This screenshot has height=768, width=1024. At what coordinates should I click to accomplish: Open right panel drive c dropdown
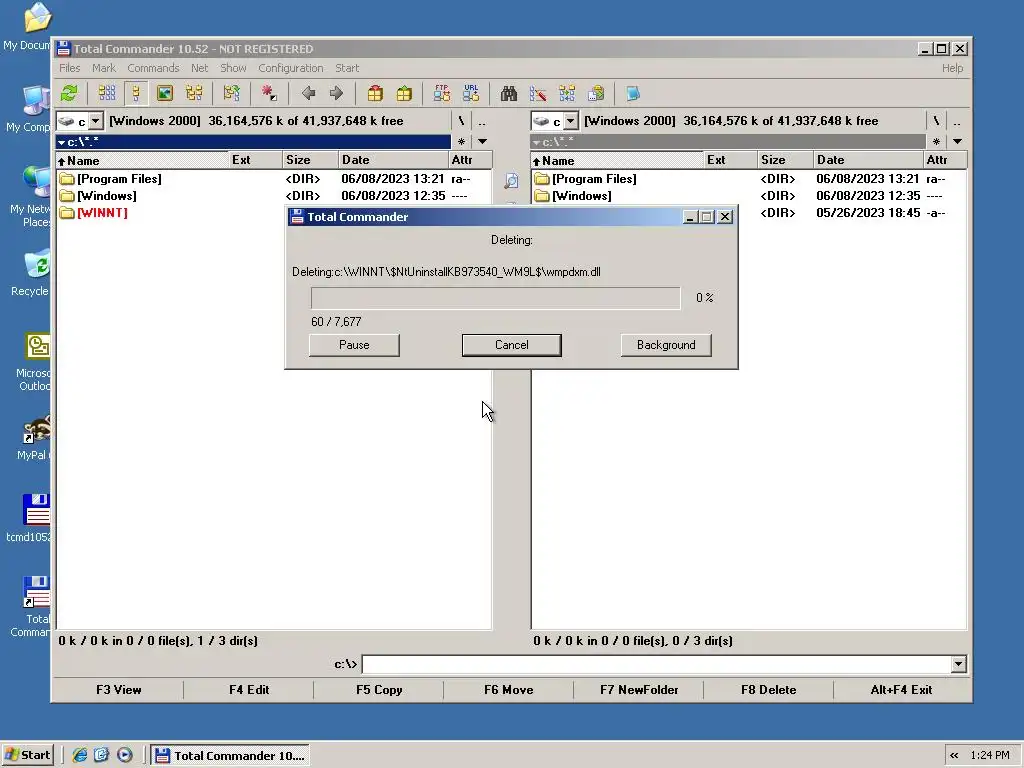pos(571,121)
